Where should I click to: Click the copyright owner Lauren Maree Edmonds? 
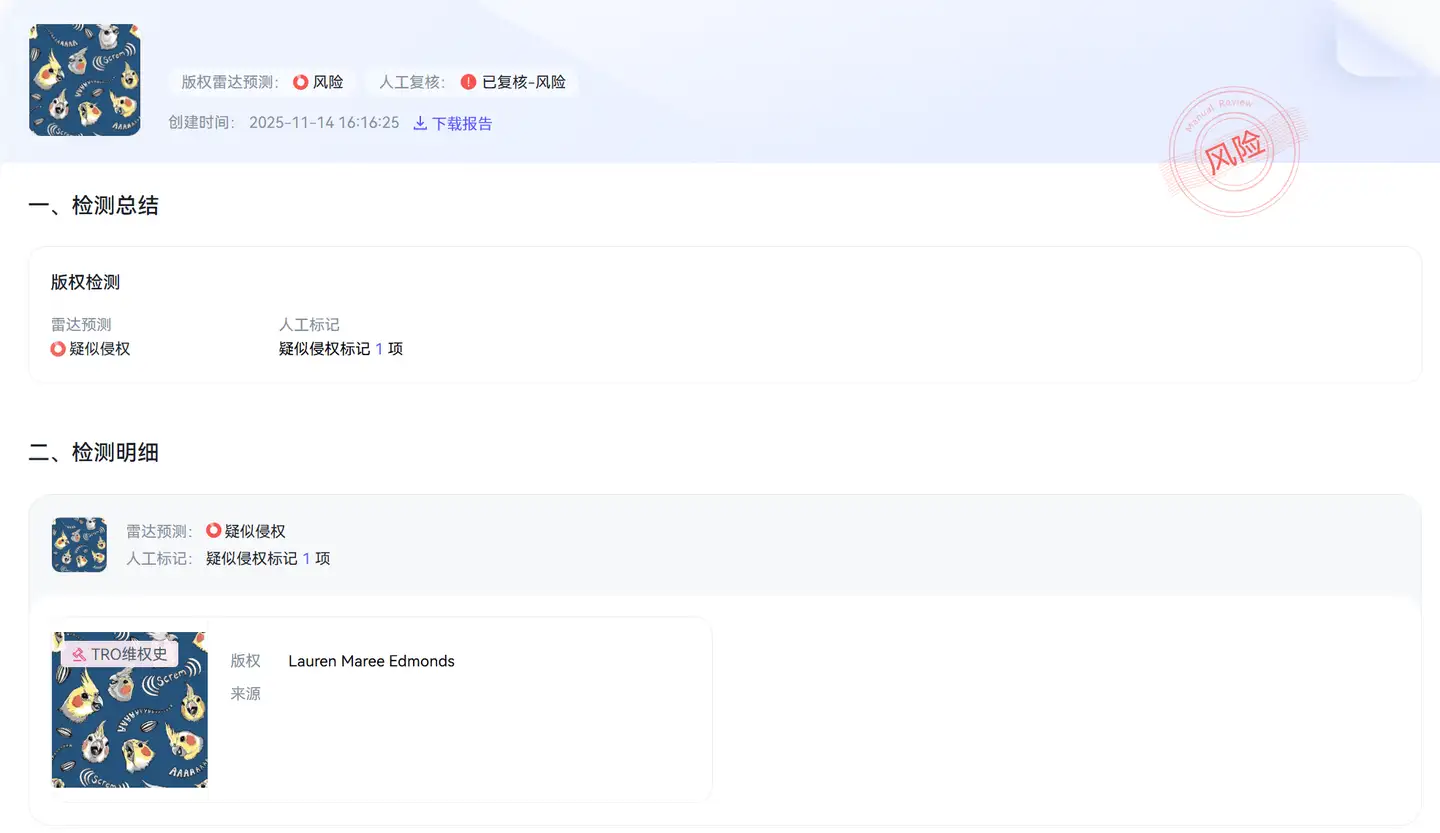(x=371, y=661)
